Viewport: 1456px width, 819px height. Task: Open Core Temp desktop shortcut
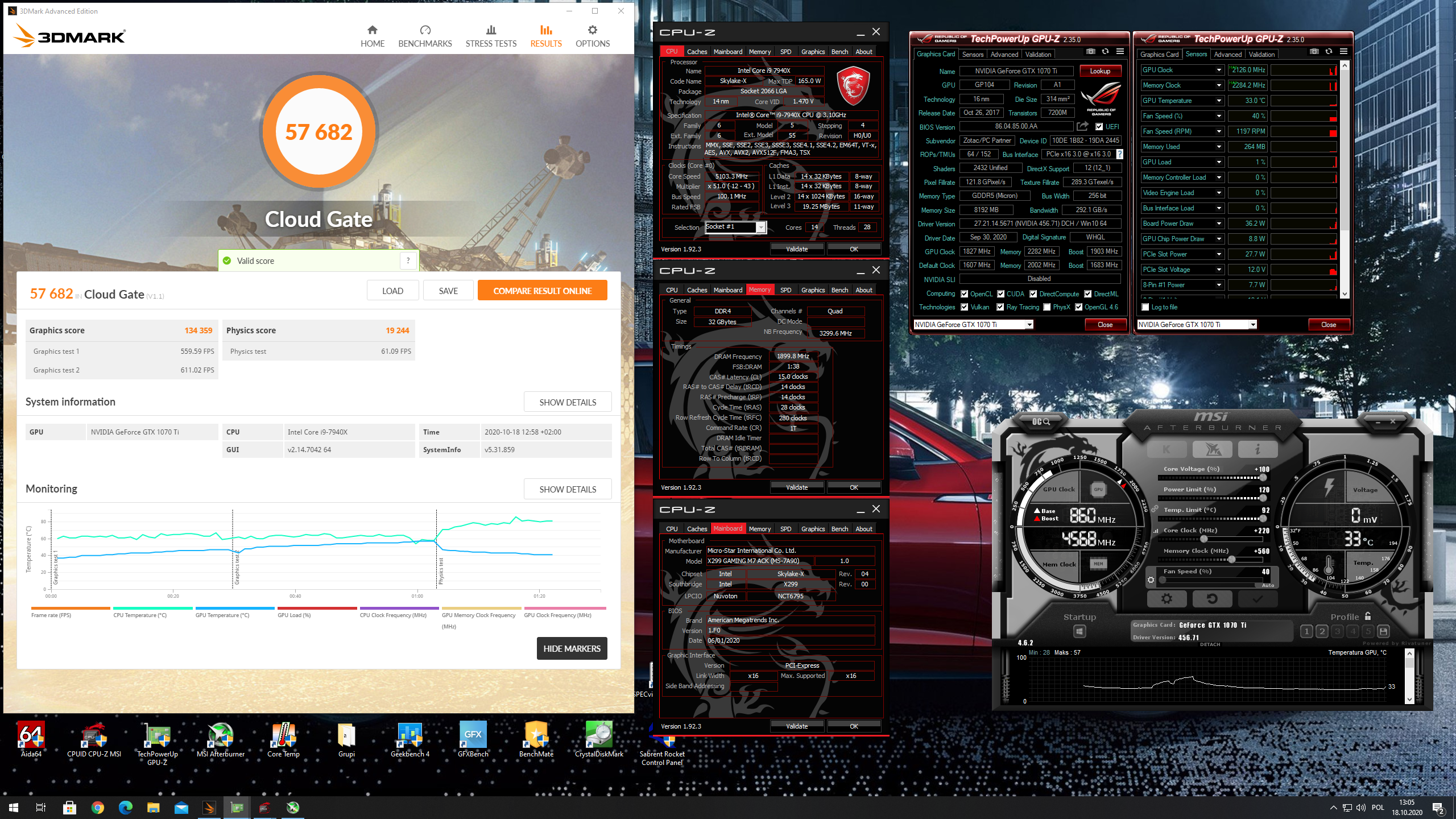(283, 740)
